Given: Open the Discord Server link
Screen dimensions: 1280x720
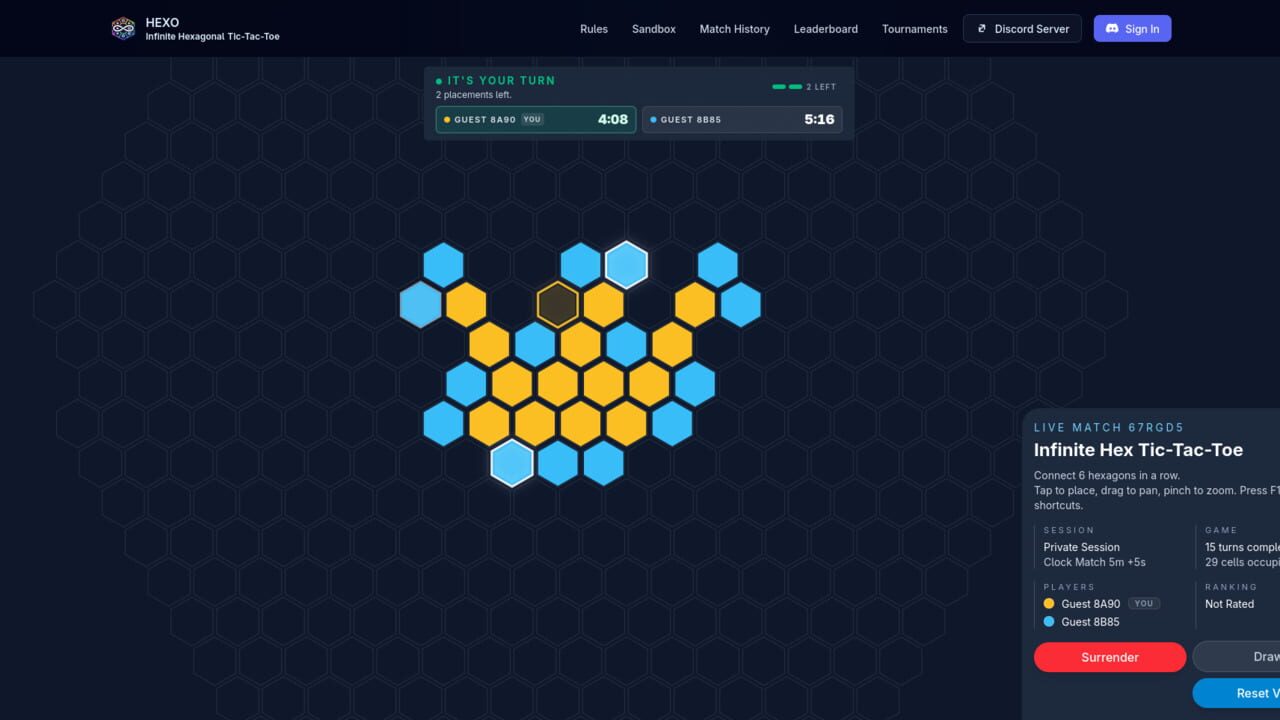Looking at the screenshot, I should click(1022, 29).
